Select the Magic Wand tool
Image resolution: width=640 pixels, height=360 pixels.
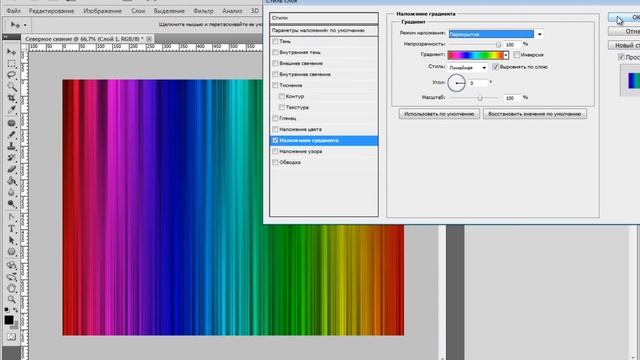tap(11, 87)
